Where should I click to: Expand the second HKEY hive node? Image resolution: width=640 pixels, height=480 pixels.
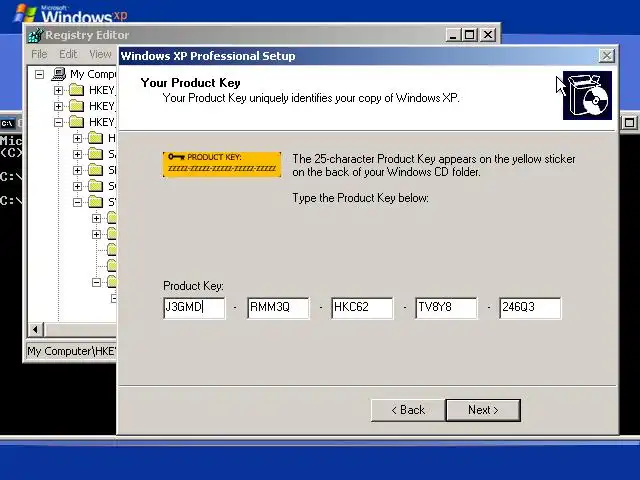coord(58,106)
